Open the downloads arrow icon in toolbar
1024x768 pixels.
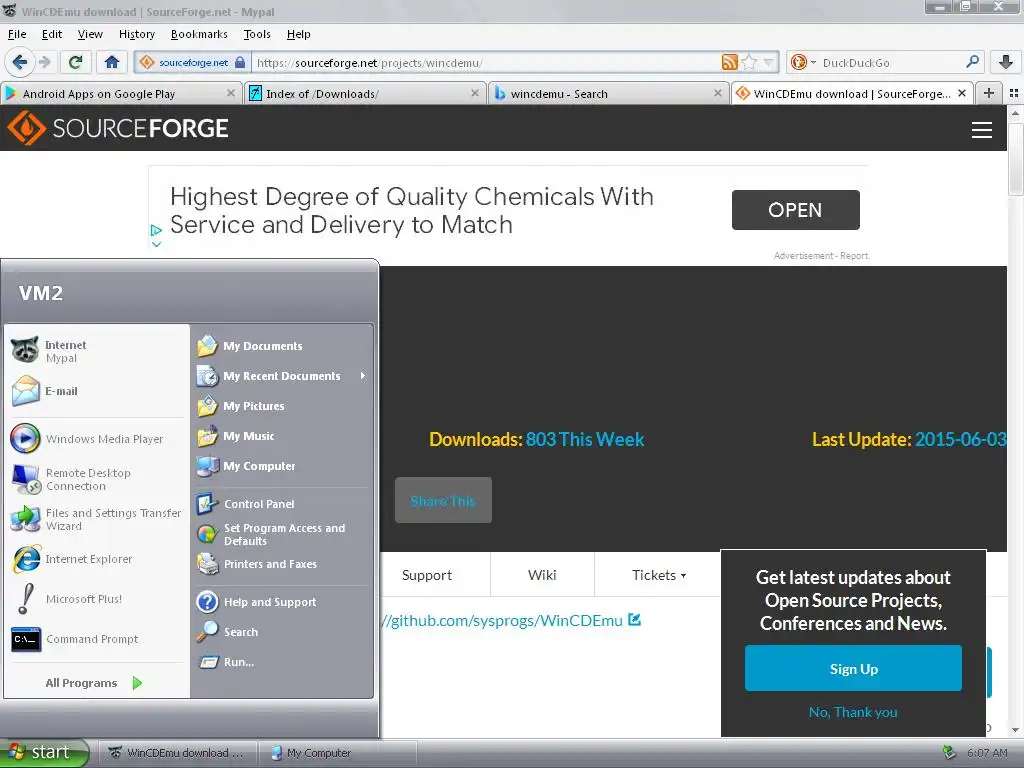point(1006,62)
